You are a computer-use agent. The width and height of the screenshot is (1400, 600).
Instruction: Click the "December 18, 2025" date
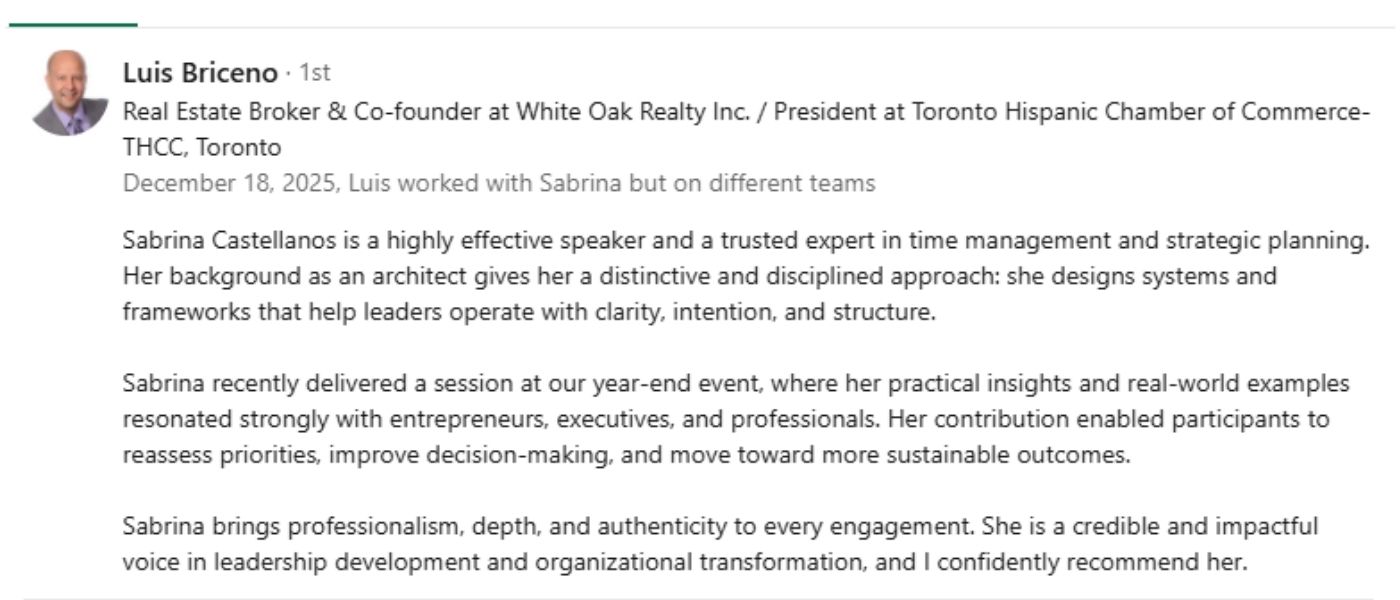pos(213,184)
